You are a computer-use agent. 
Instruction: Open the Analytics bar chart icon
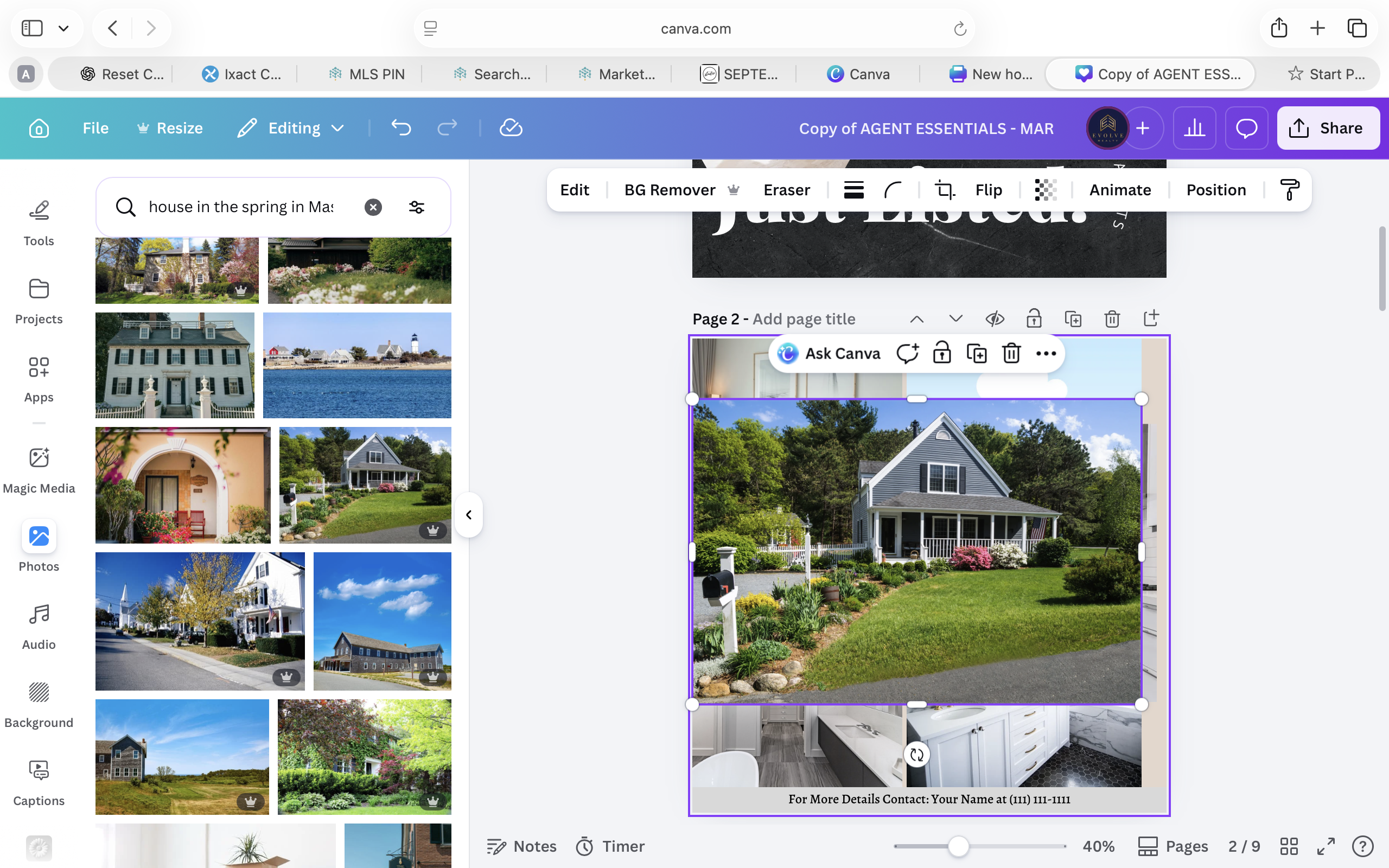click(1194, 128)
